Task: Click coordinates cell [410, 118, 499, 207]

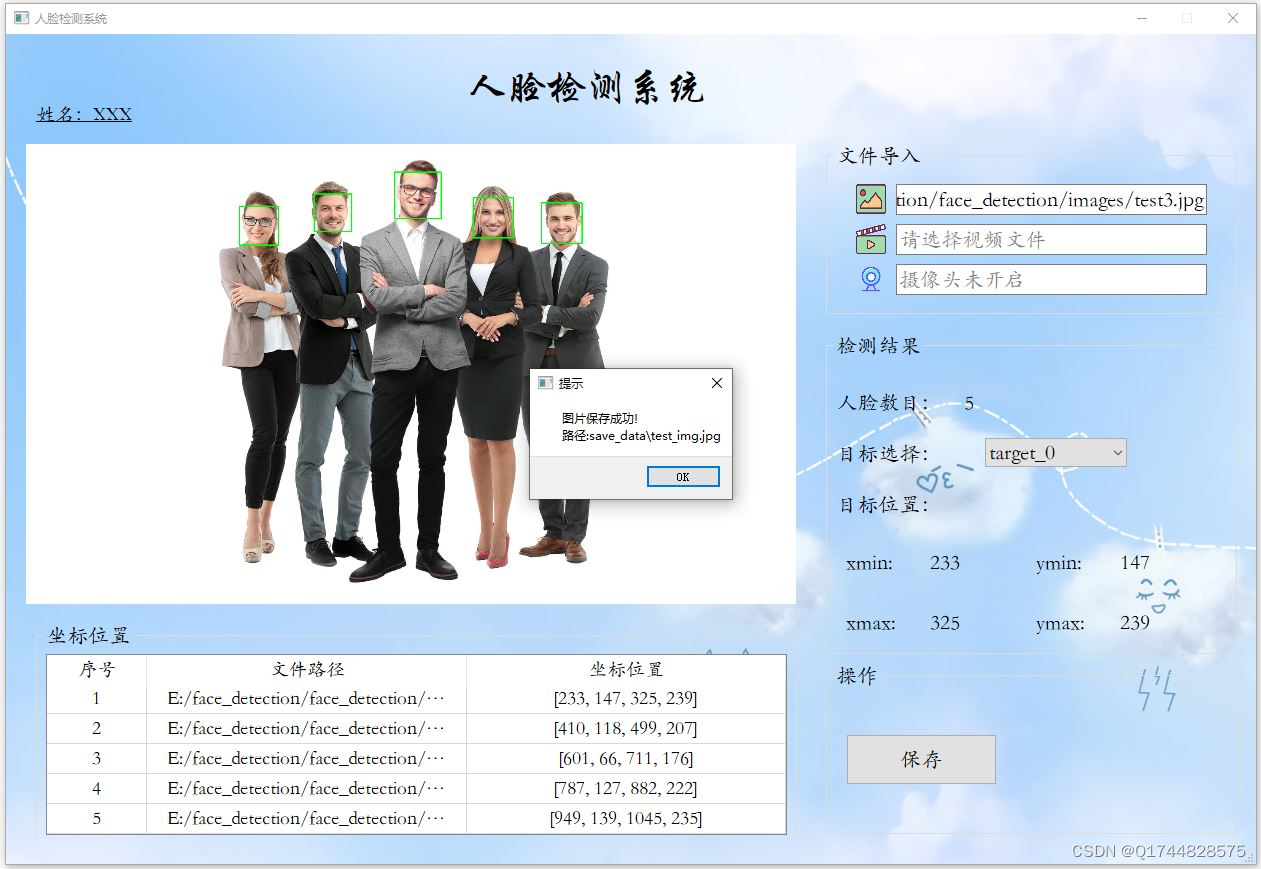Action: pos(626,729)
